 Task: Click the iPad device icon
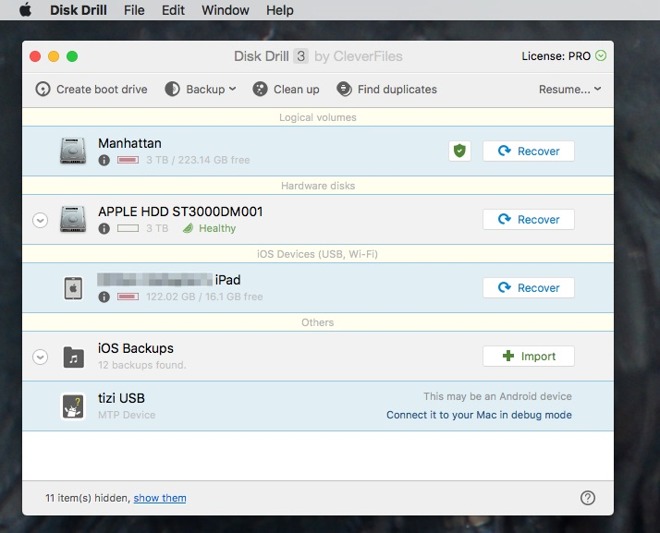[x=73, y=288]
